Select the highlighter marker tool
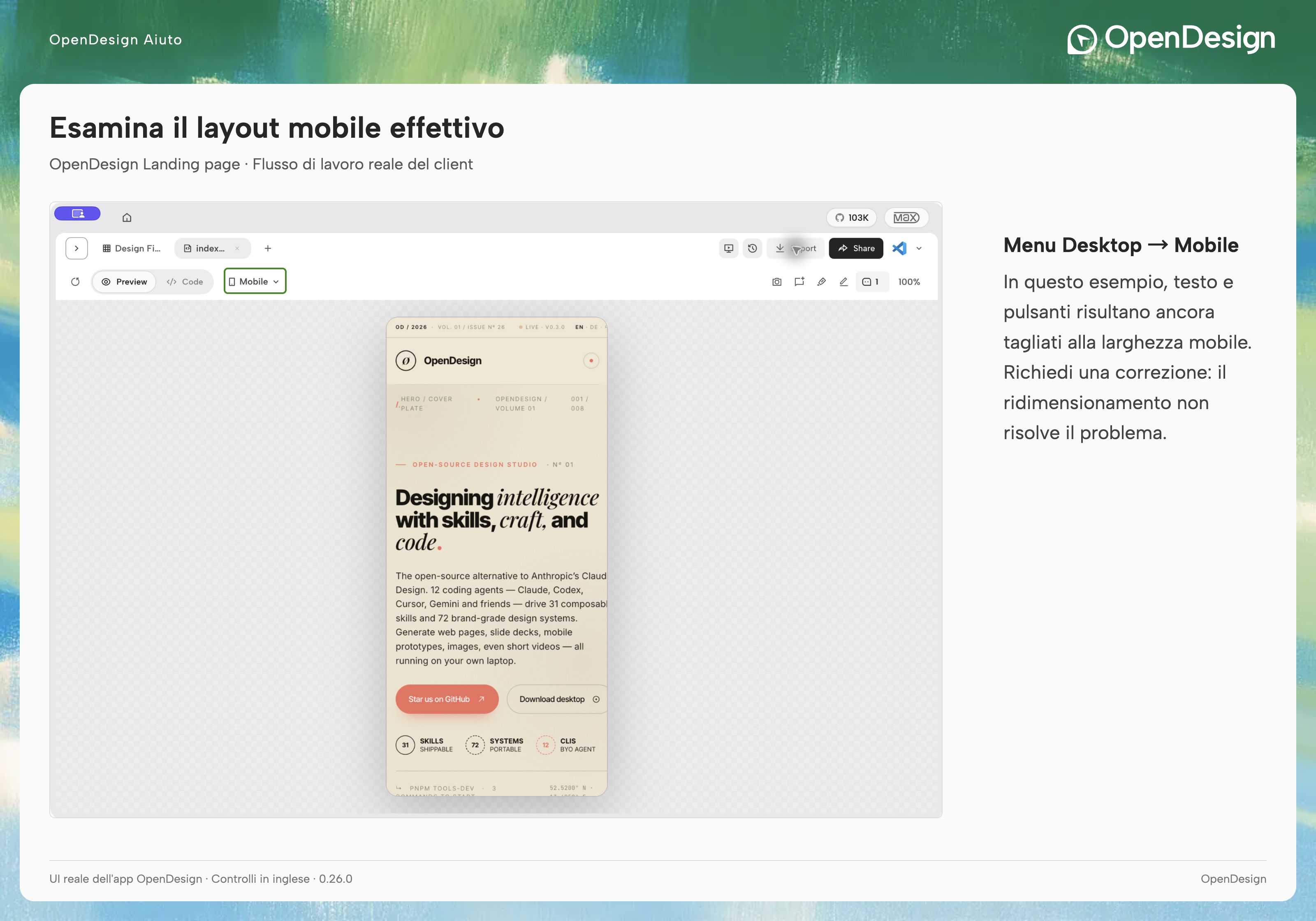The width and height of the screenshot is (1316, 921). [821, 281]
